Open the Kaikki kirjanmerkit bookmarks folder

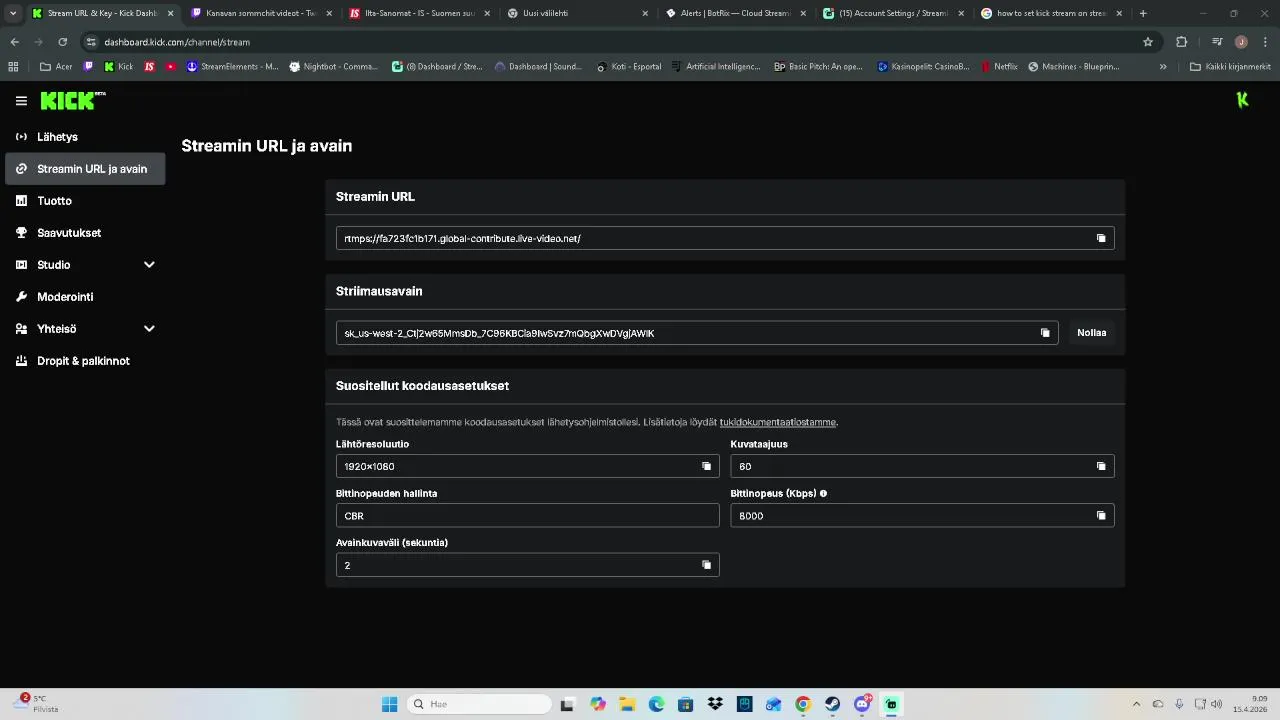click(1230, 67)
